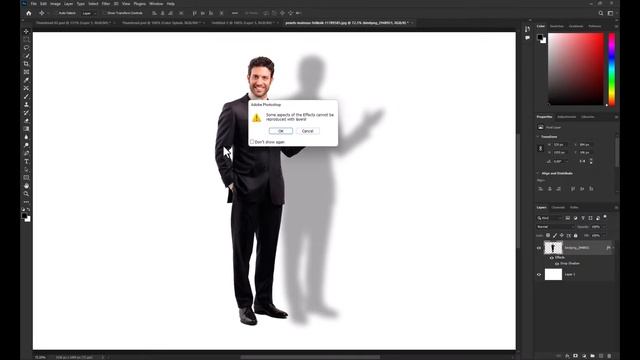Switch to the Paths tab

click(x=574, y=207)
